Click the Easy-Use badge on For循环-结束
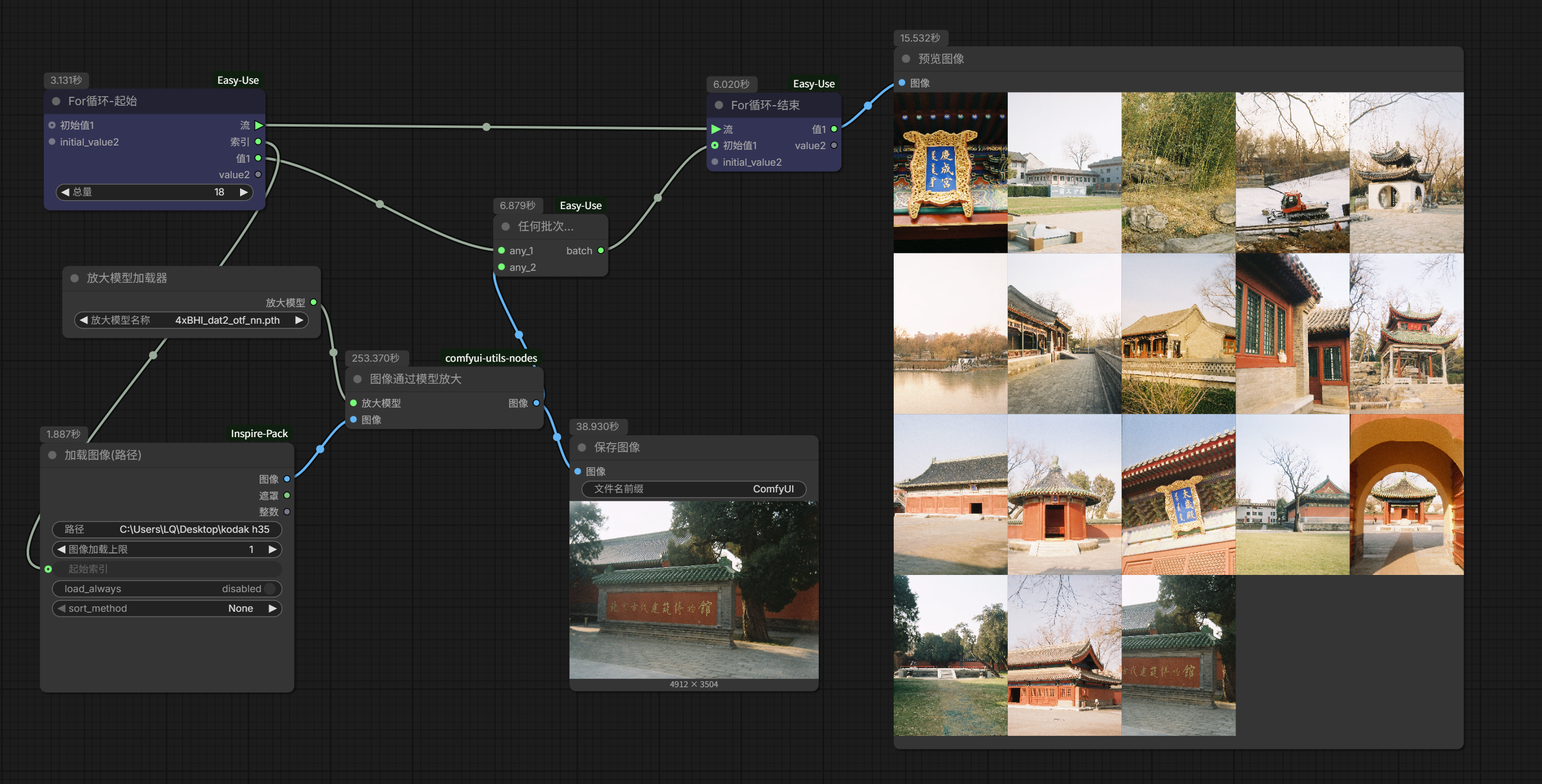Screen dimensions: 1542x784 click(x=813, y=84)
